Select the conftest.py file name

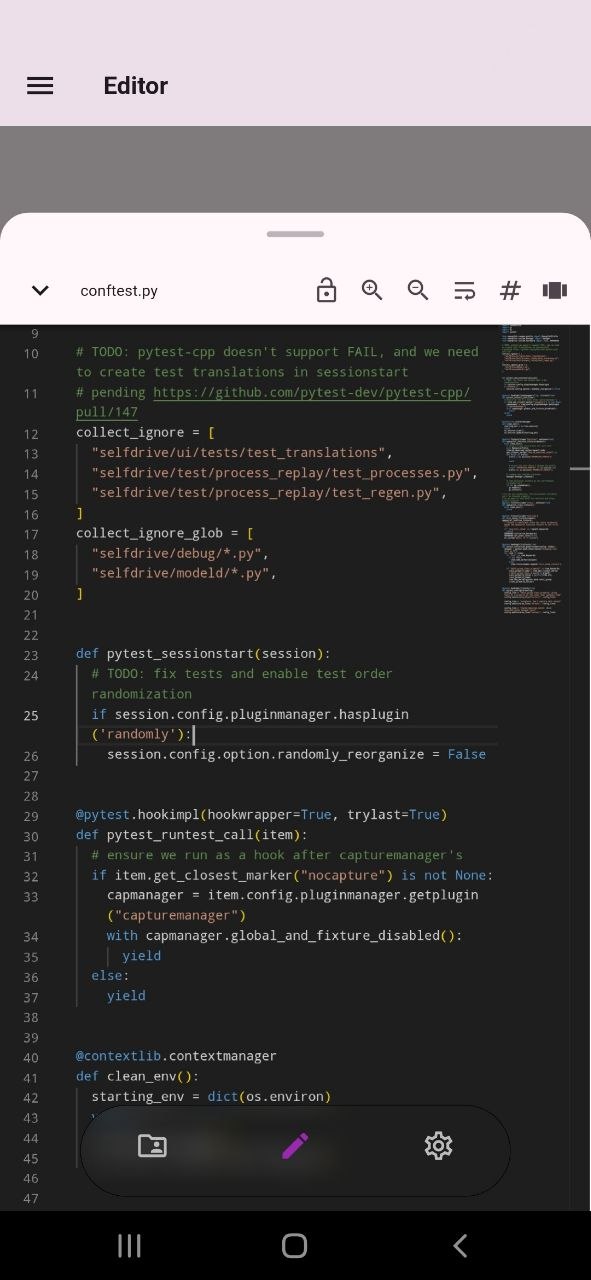point(119,291)
